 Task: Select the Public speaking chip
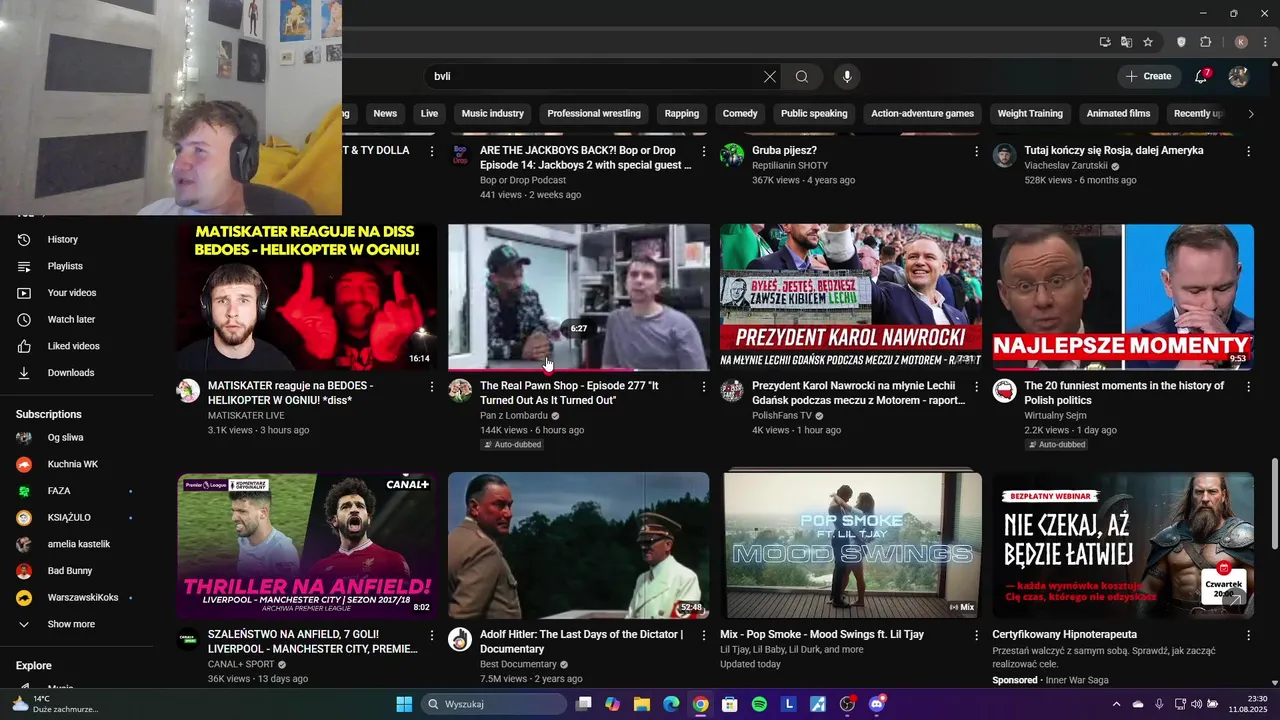click(814, 114)
